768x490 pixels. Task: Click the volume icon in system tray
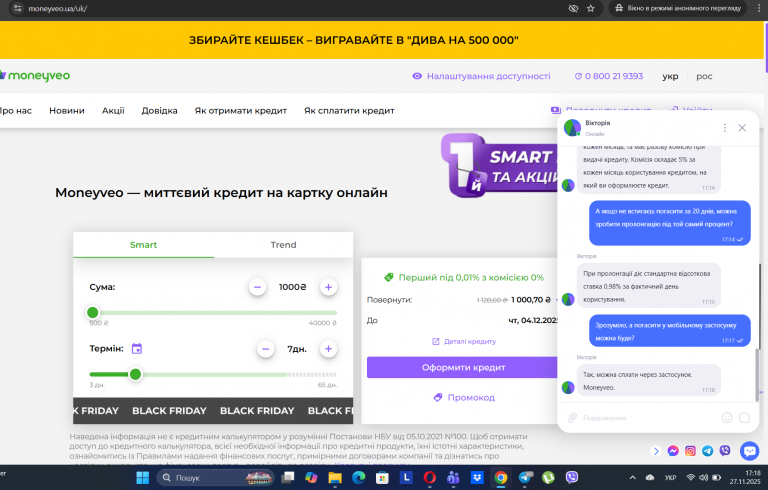pos(704,478)
